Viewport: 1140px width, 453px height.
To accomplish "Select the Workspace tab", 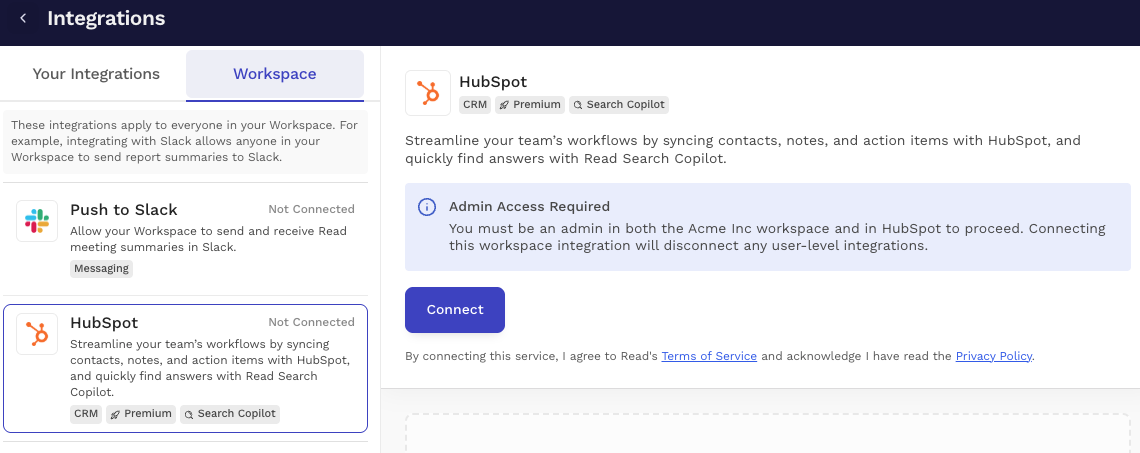I will (275, 75).
